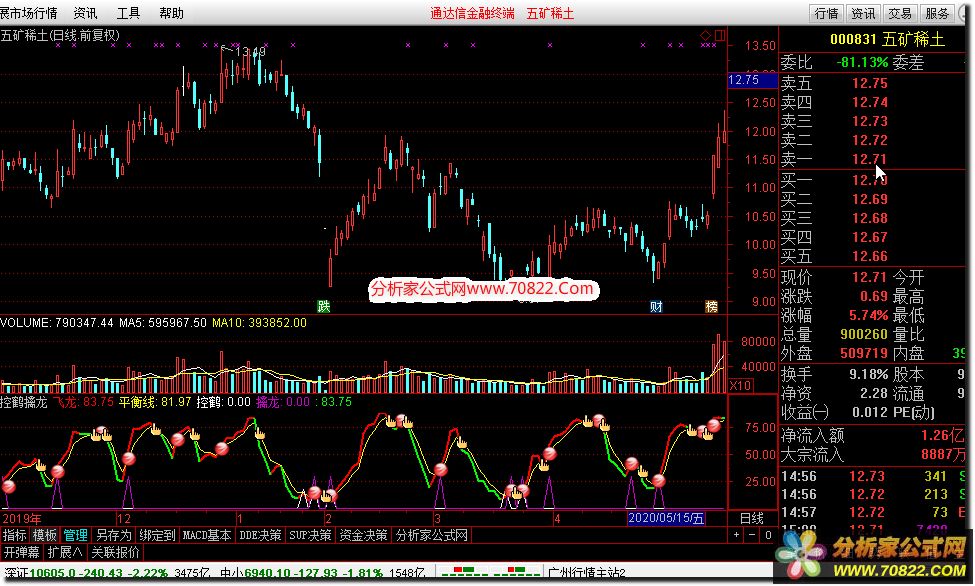Open the 分析家公式网 tab
975x586 pixels.
(432, 535)
